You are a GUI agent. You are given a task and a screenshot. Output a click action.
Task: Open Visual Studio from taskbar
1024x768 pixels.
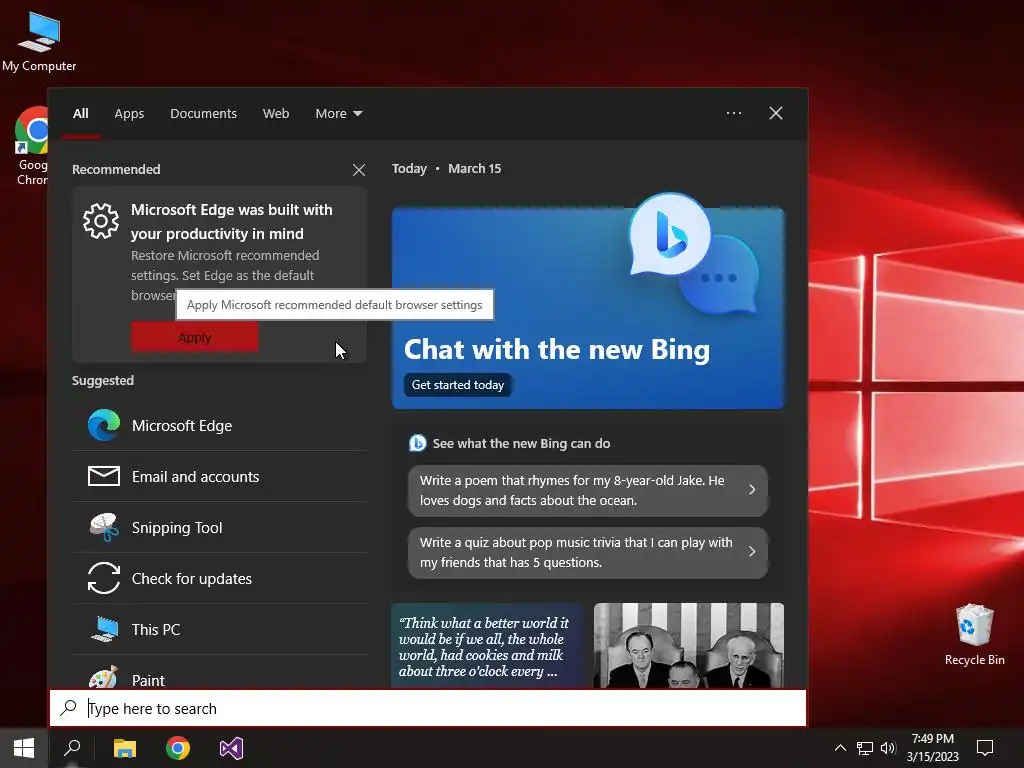pos(231,748)
